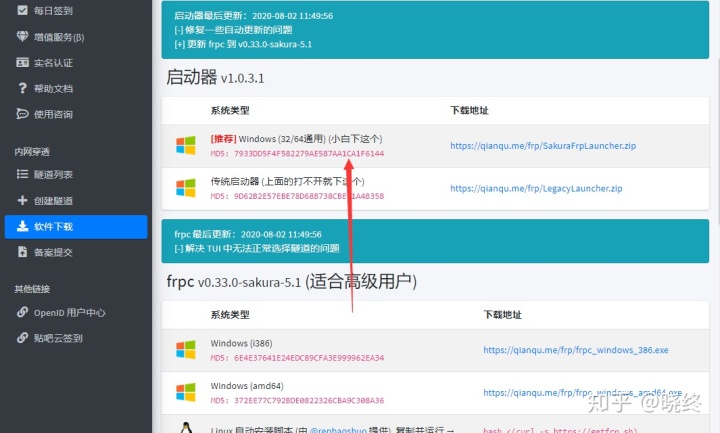Click 解决 TUI 中无法正常选择隧道的问题 line

click(257, 248)
